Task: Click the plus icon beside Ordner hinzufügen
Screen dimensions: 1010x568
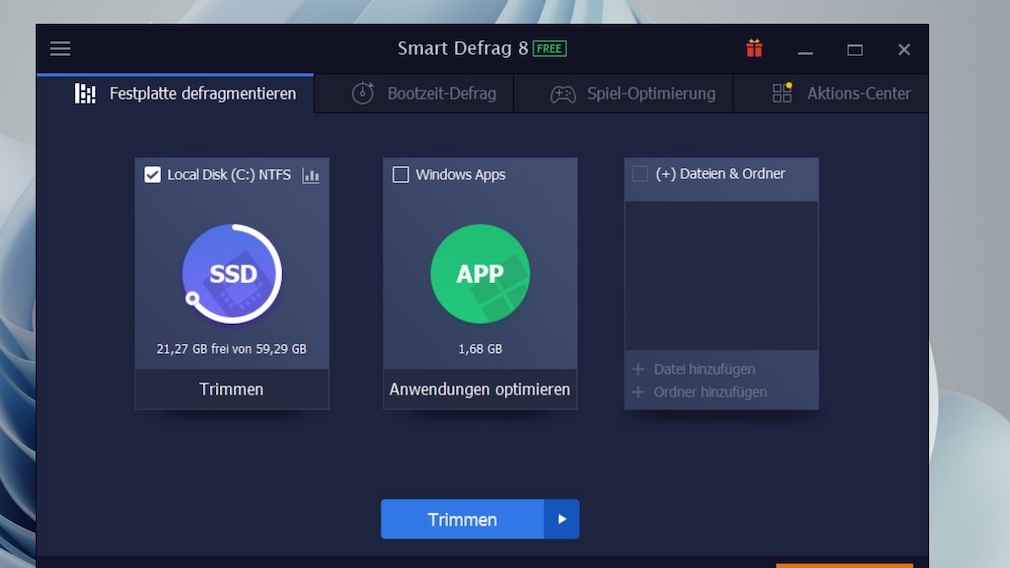Action: pos(638,392)
